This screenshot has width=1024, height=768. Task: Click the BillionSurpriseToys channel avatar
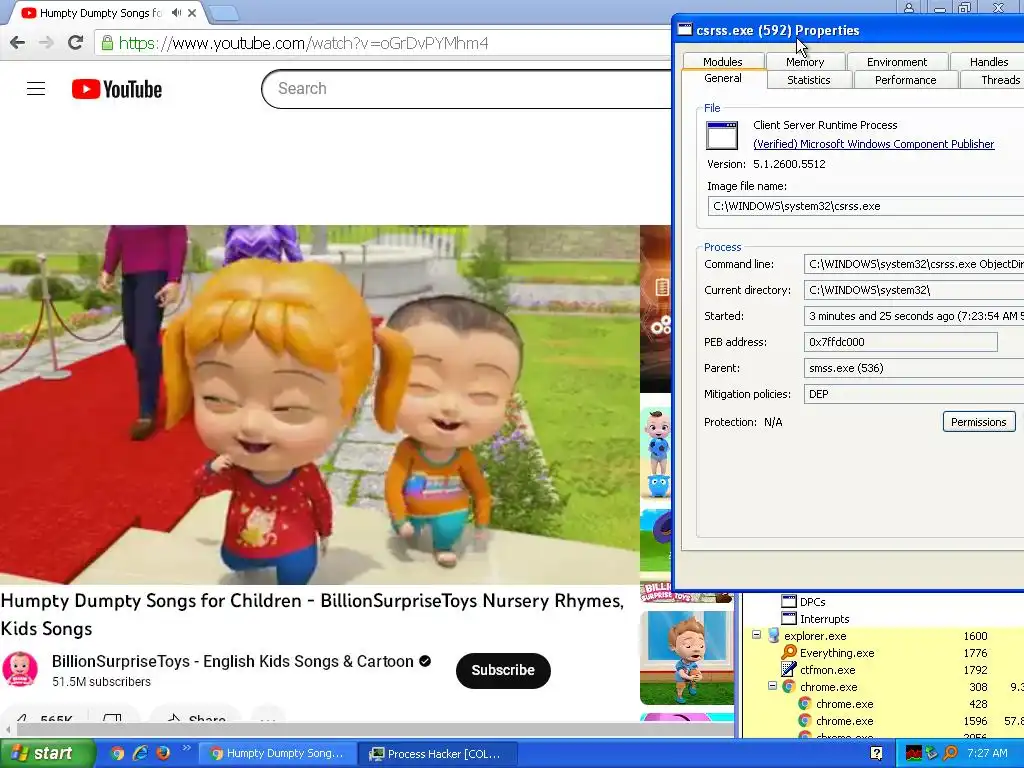pos(20,669)
